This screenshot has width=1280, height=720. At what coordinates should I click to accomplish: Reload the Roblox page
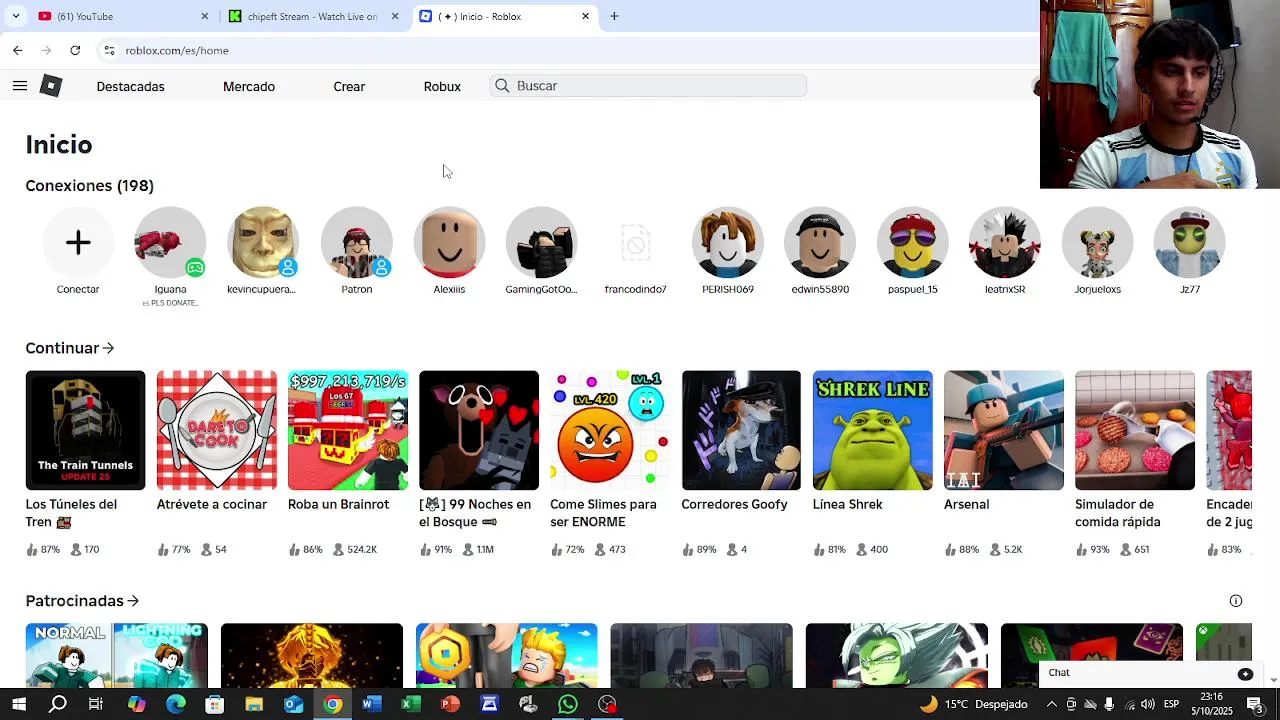tap(75, 50)
